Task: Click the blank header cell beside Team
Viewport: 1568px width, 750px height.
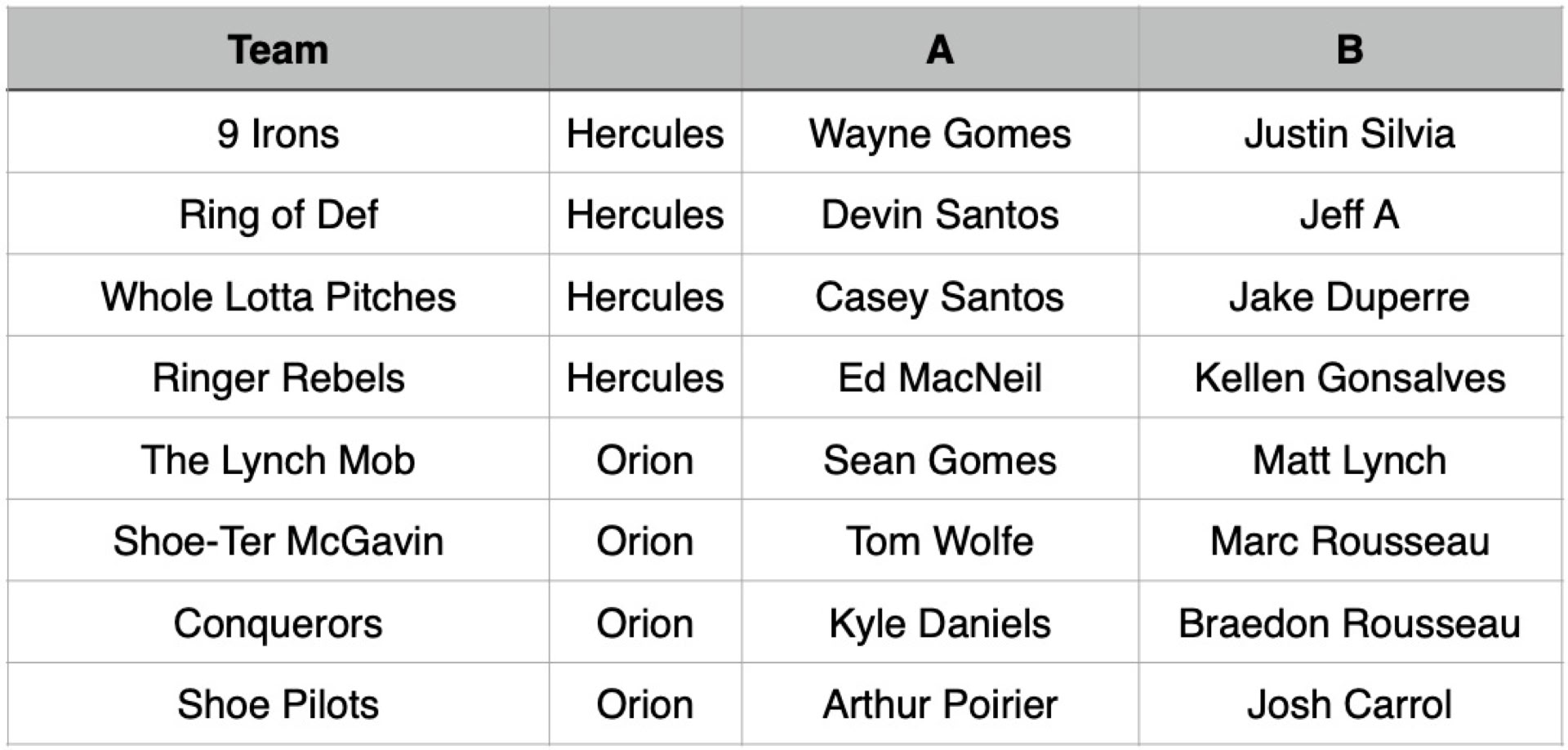Action: [645, 50]
